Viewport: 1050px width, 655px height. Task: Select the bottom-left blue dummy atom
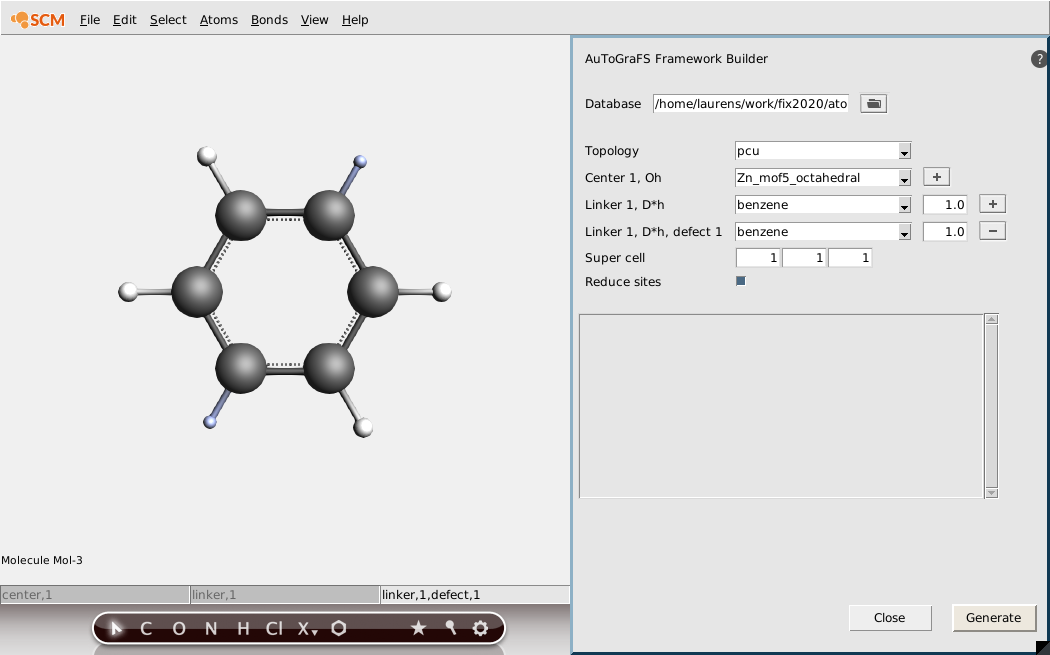(x=210, y=421)
